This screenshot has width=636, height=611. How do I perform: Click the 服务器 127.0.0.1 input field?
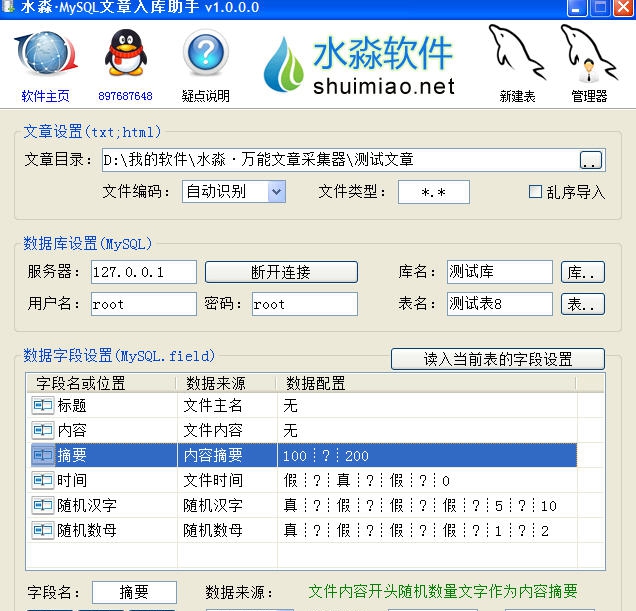(x=144, y=272)
